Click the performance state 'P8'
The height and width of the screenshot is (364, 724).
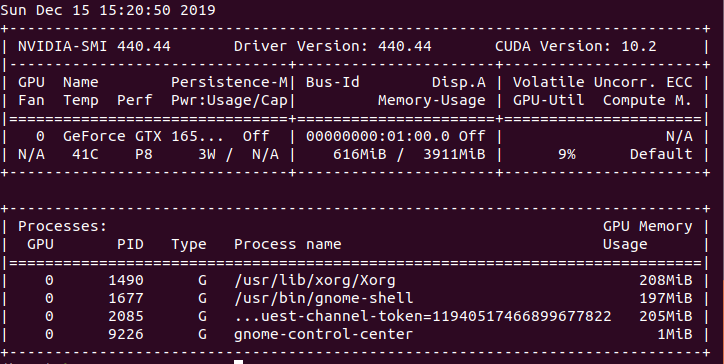coord(144,154)
